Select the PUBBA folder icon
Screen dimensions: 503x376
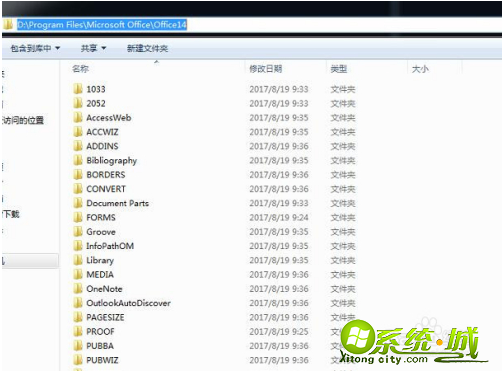coord(78,346)
